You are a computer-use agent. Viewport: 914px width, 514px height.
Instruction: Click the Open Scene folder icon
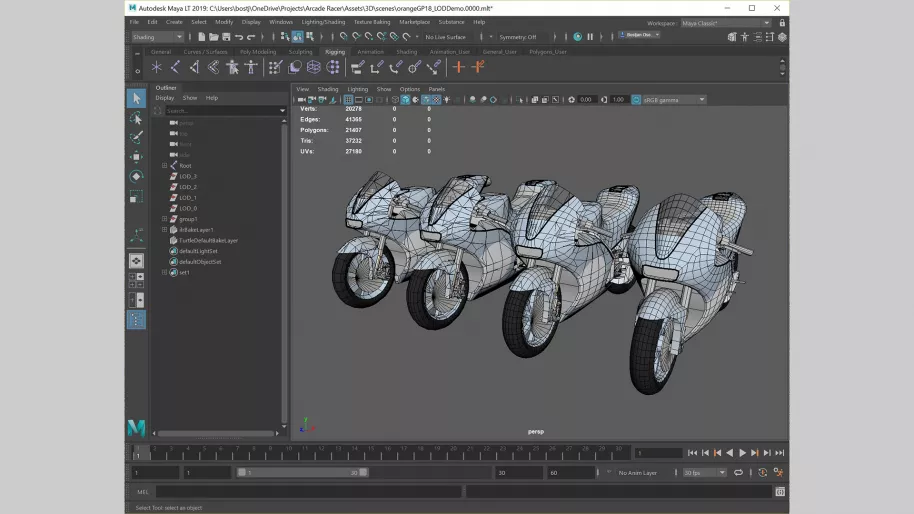[x=213, y=37]
